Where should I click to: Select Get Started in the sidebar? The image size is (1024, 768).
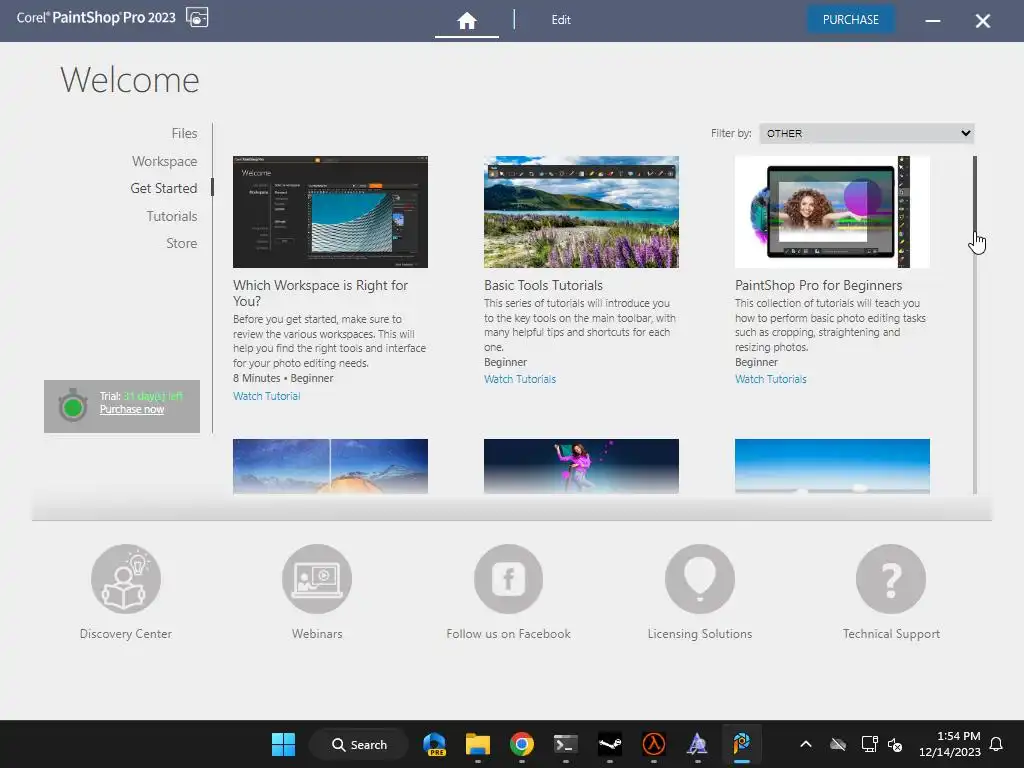[163, 188]
